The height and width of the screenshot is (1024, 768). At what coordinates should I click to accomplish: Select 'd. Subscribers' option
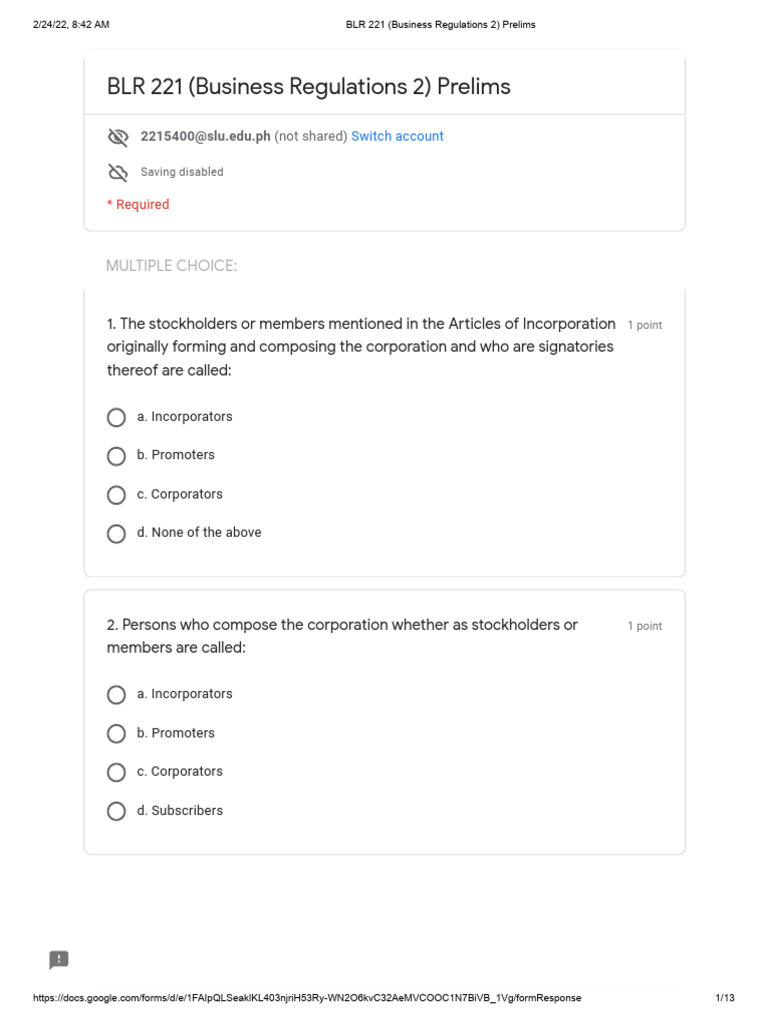point(117,811)
